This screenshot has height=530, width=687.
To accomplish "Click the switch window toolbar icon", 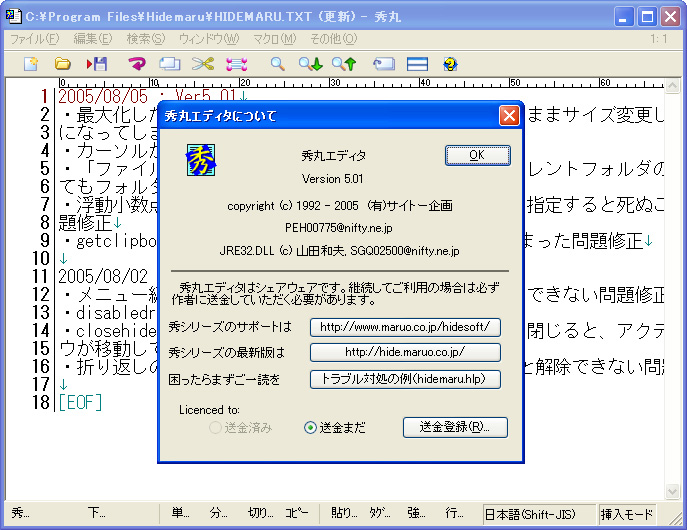I will pos(384,64).
